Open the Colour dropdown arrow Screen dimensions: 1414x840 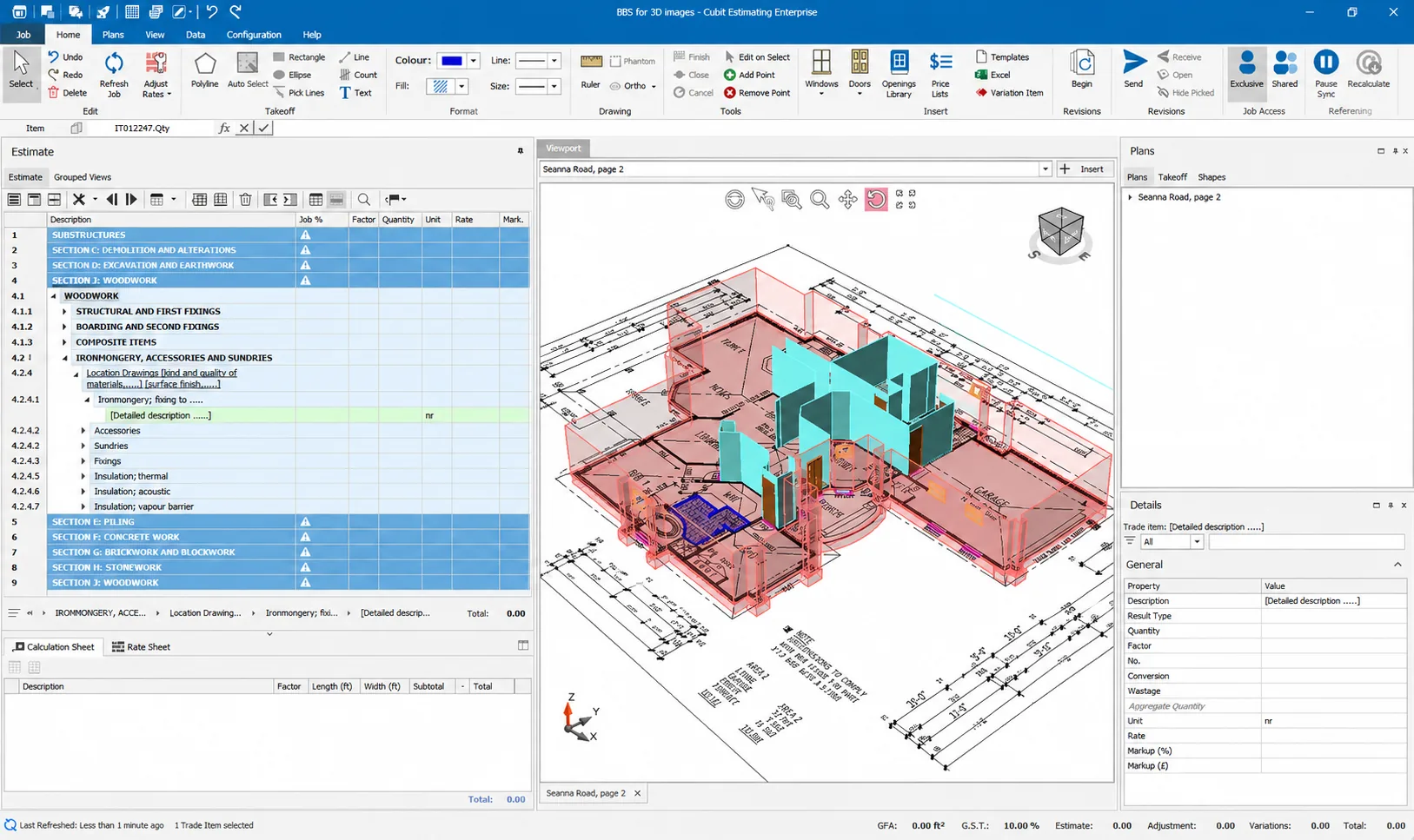coord(474,61)
